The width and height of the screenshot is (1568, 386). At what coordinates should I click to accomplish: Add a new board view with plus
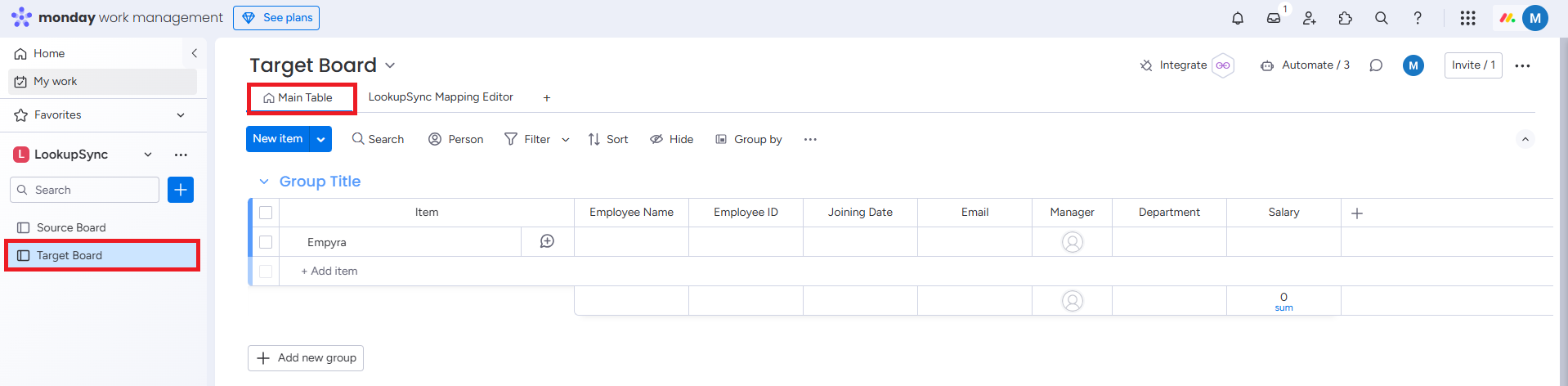[547, 98]
